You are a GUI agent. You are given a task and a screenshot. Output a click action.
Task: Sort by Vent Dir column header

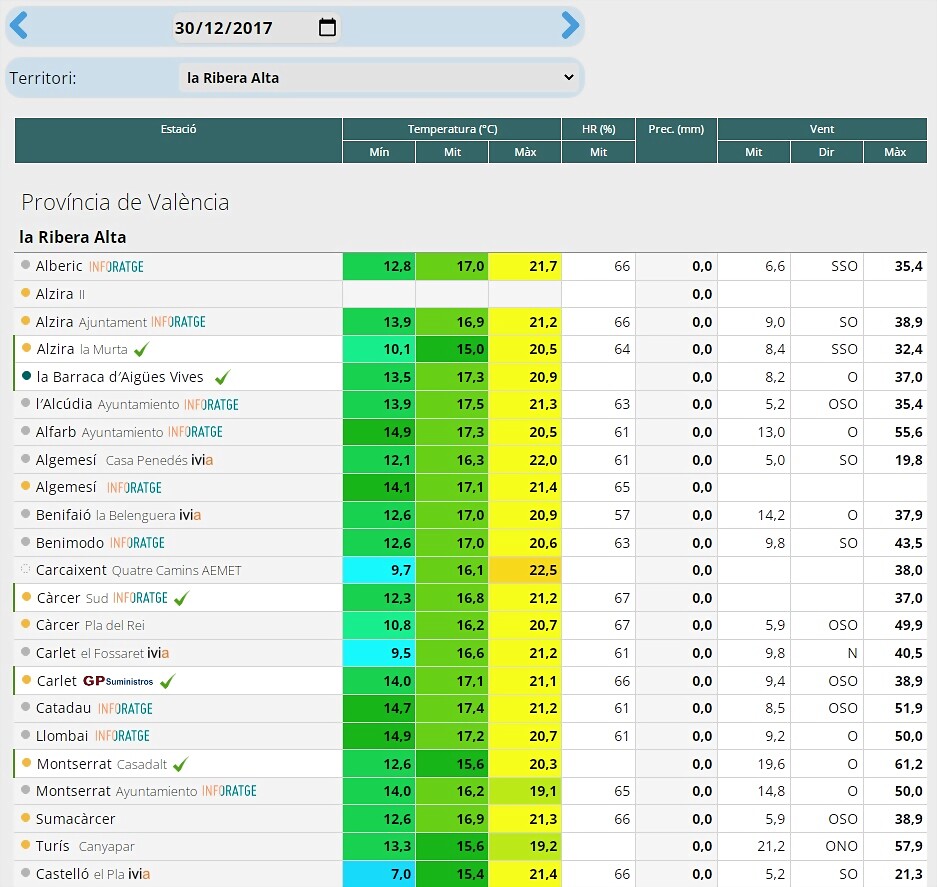[826, 152]
